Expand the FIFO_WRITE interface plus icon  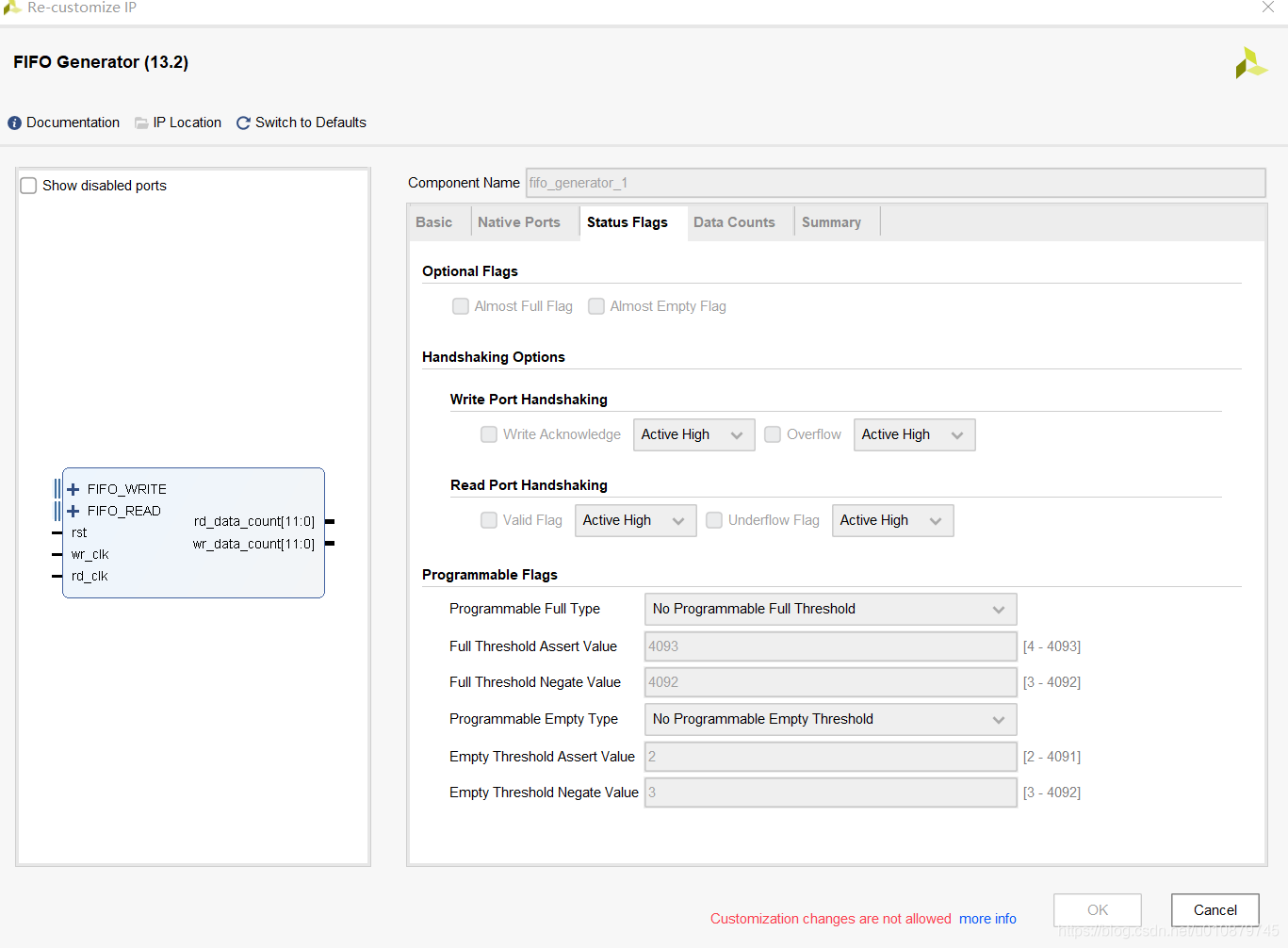[x=73, y=489]
